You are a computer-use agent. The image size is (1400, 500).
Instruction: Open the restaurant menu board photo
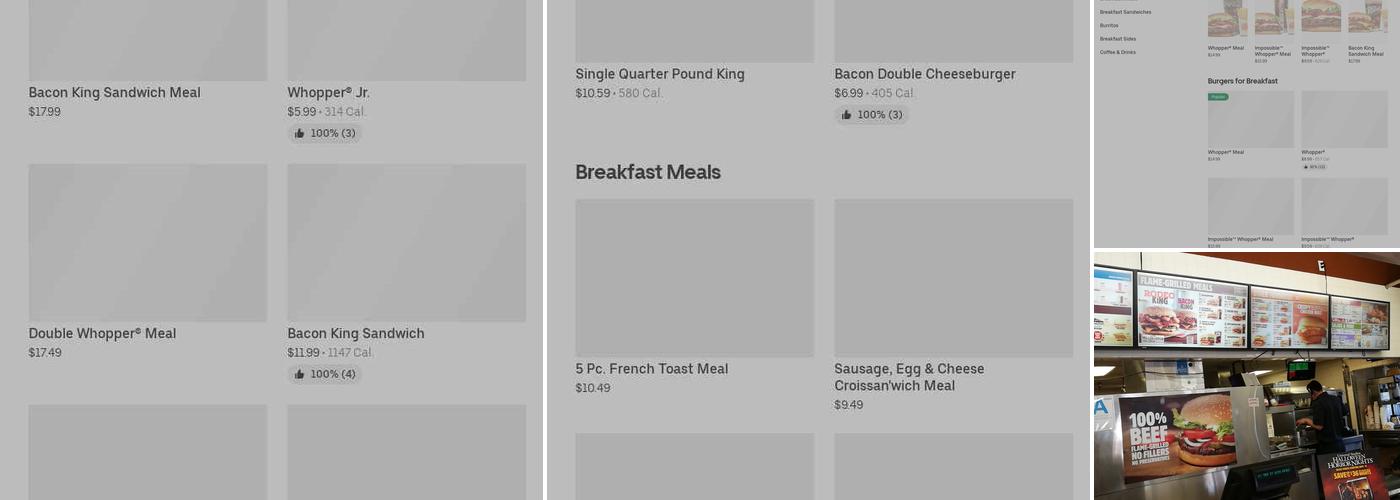point(1247,376)
